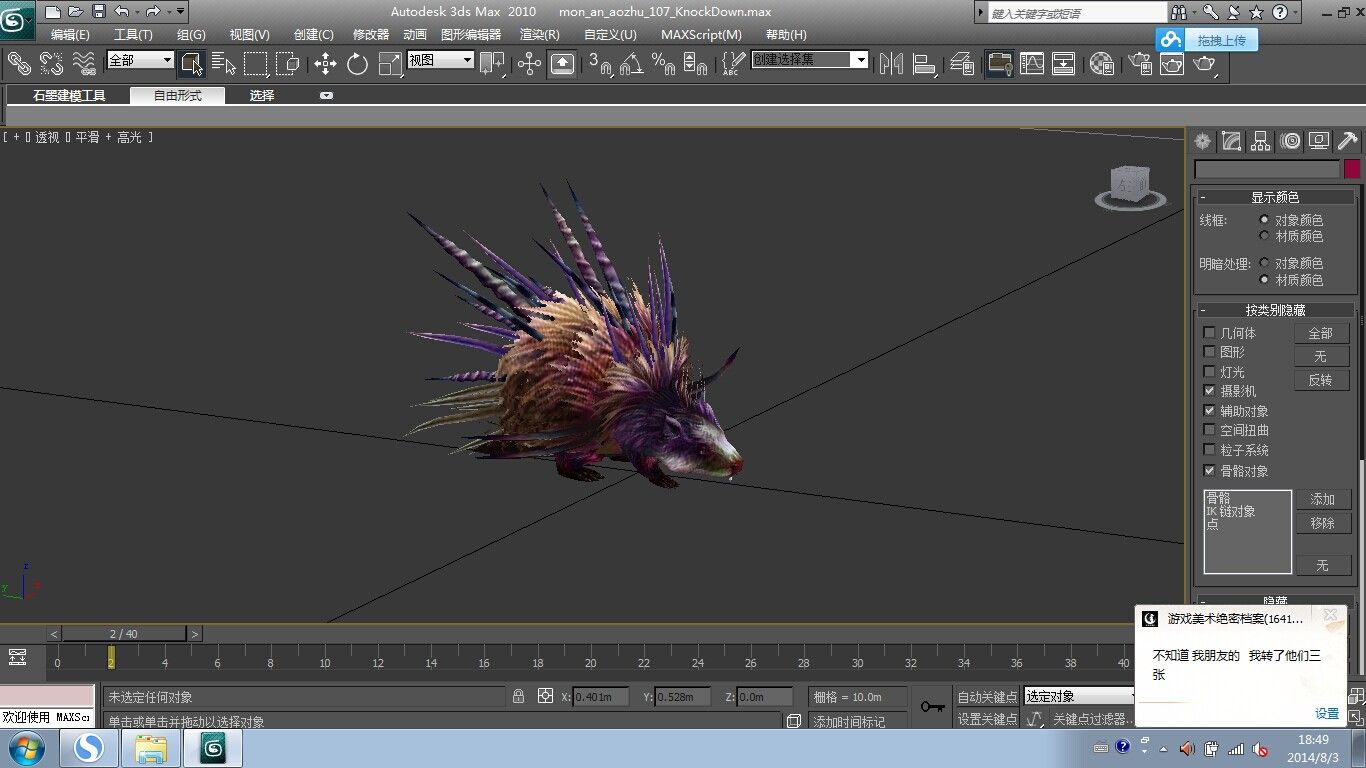Open the Layer Manager

pos(962,64)
